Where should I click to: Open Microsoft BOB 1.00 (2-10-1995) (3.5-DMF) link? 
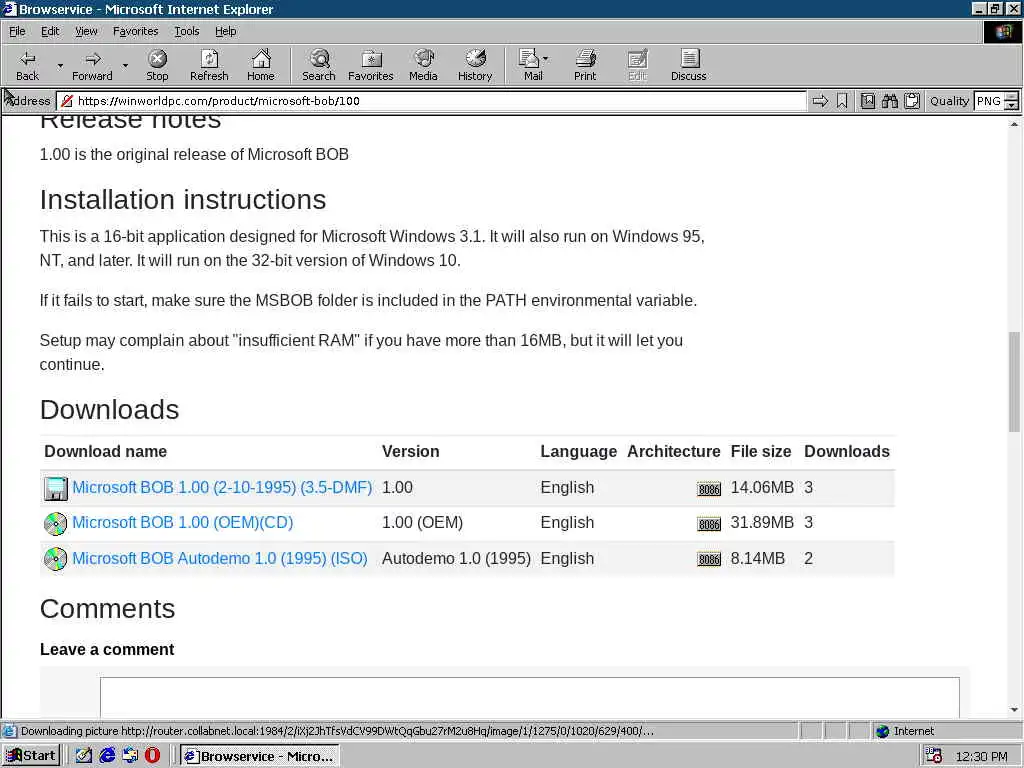pyautogui.click(x=222, y=488)
